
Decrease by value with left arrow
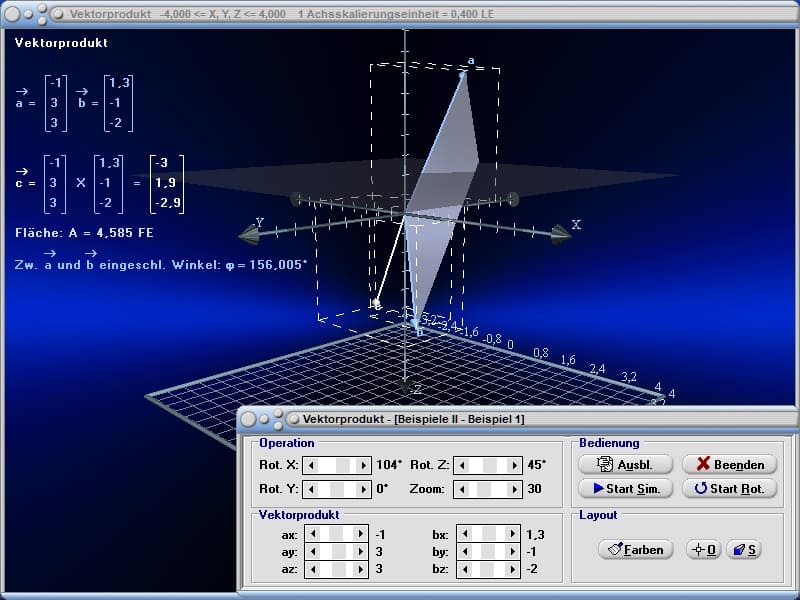(x=464, y=552)
